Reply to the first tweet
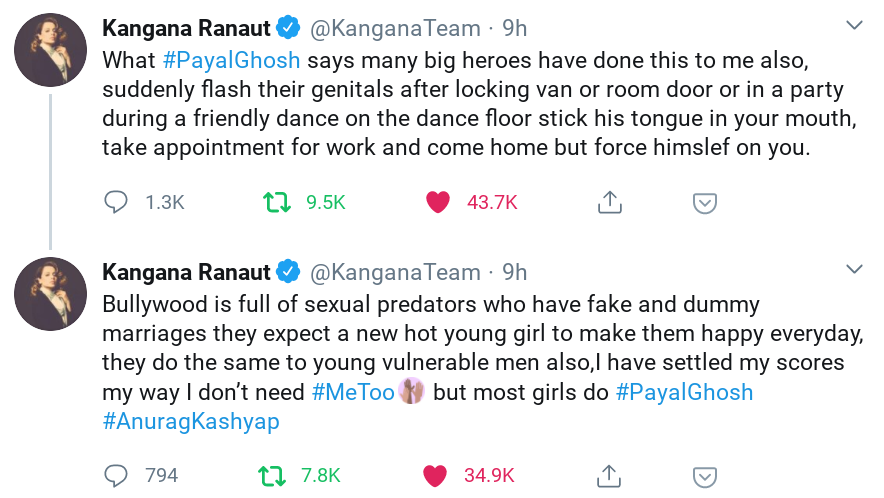Image resolution: width=884 pixels, height=498 pixels. click(x=117, y=202)
